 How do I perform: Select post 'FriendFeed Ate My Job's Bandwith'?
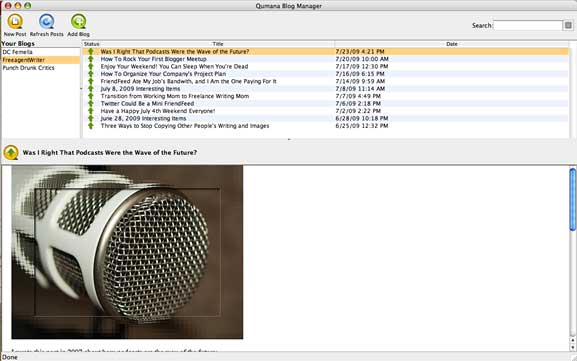click(188, 81)
